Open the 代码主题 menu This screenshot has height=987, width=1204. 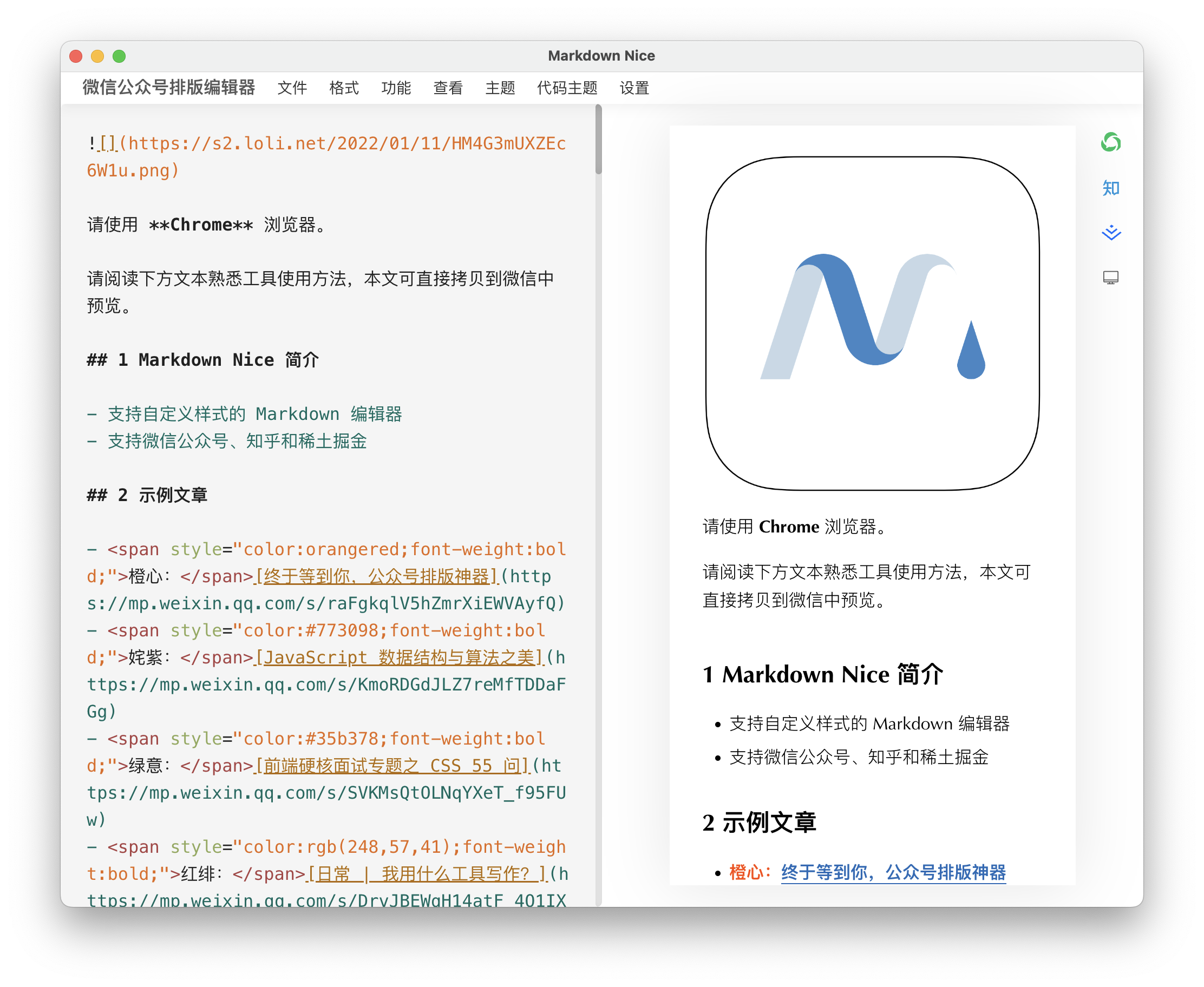567,88
